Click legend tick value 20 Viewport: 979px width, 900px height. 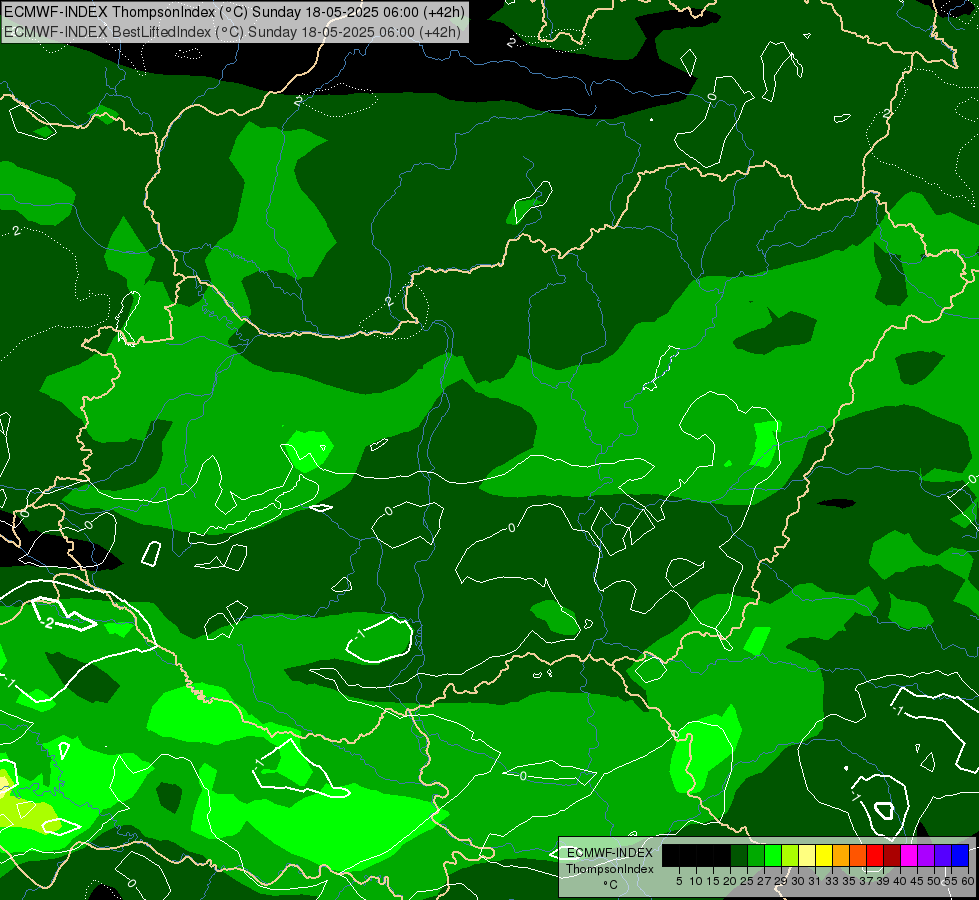[x=730, y=881]
